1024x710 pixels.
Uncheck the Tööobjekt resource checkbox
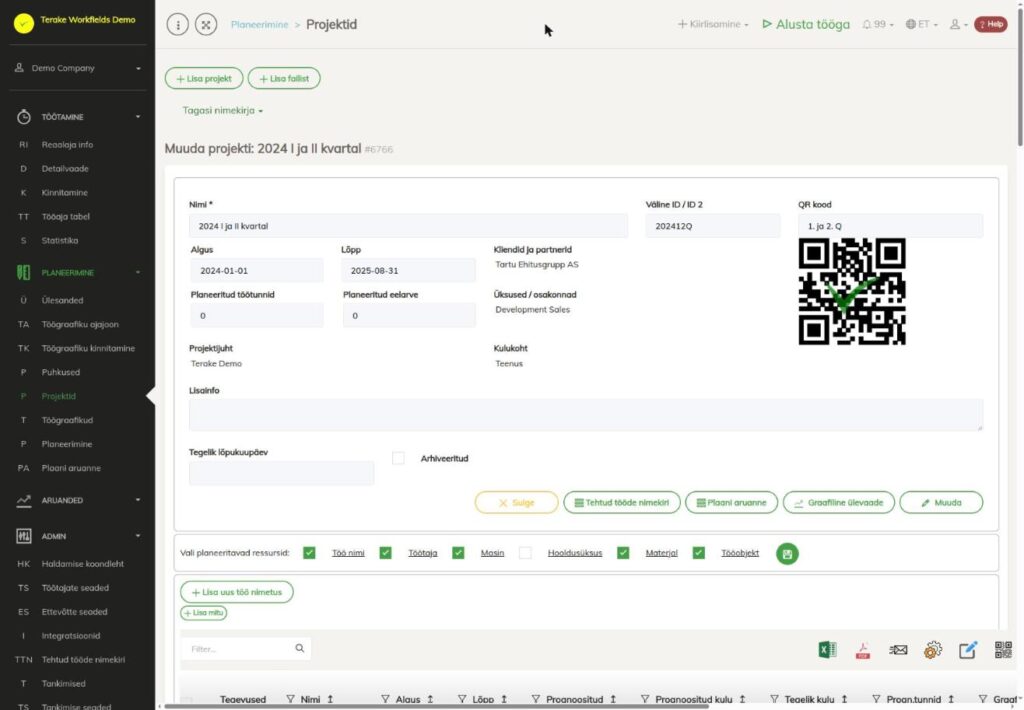(x=699, y=553)
